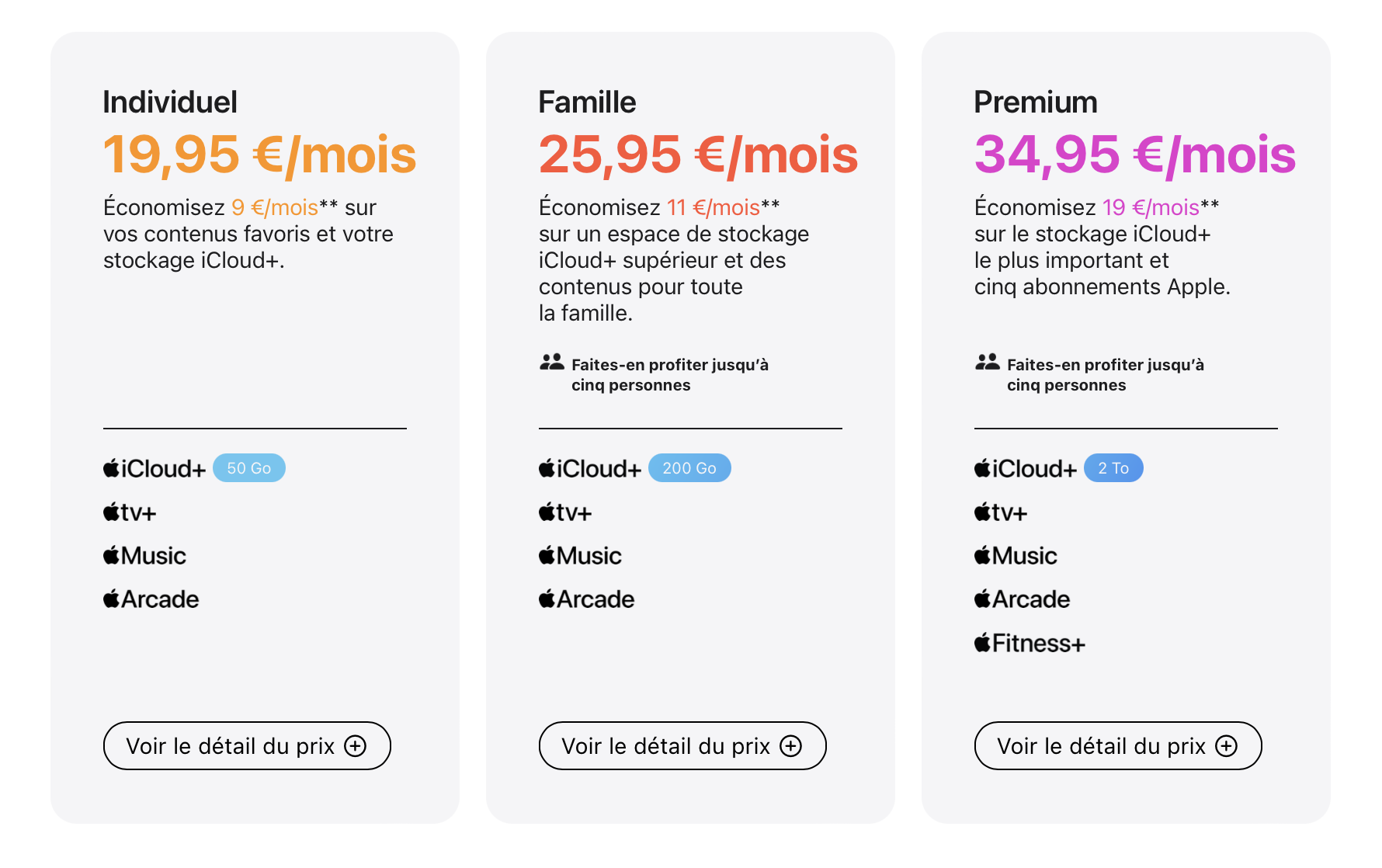The image size is (1382, 868).
Task: Click the Apple tv+ logo in Individuel plan
Action: (x=130, y=512)
